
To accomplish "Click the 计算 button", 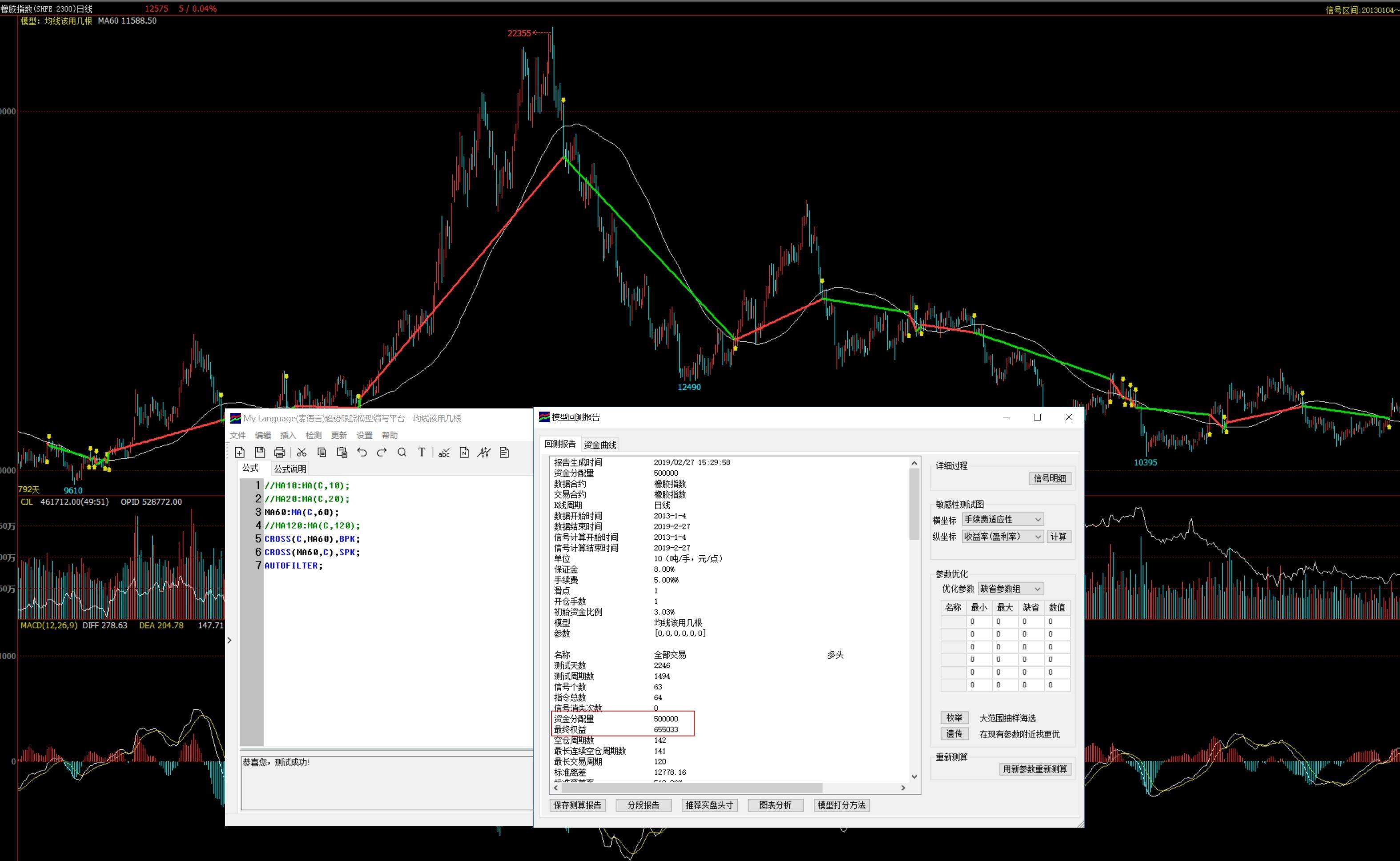I will point(1058,537).
